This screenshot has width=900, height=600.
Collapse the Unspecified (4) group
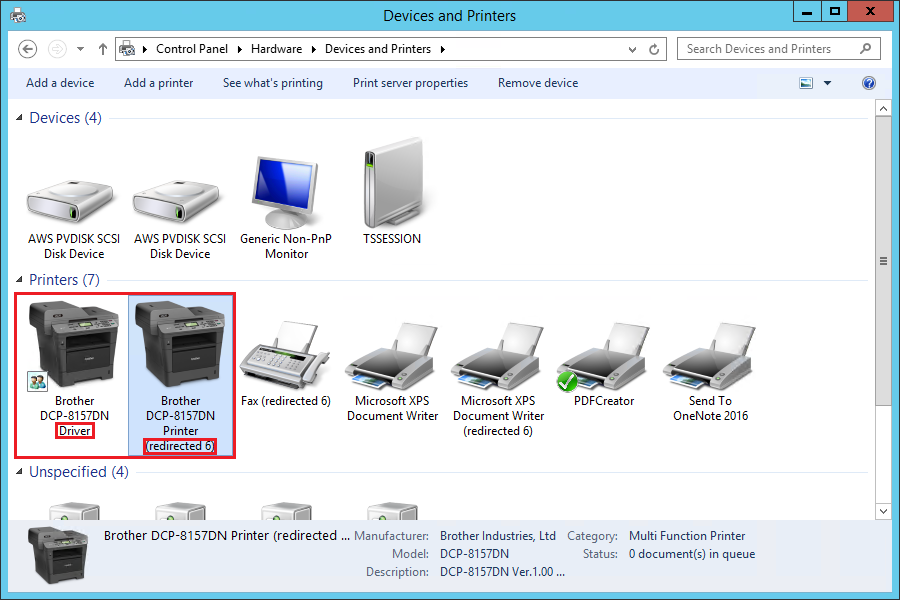pos(19,472)
